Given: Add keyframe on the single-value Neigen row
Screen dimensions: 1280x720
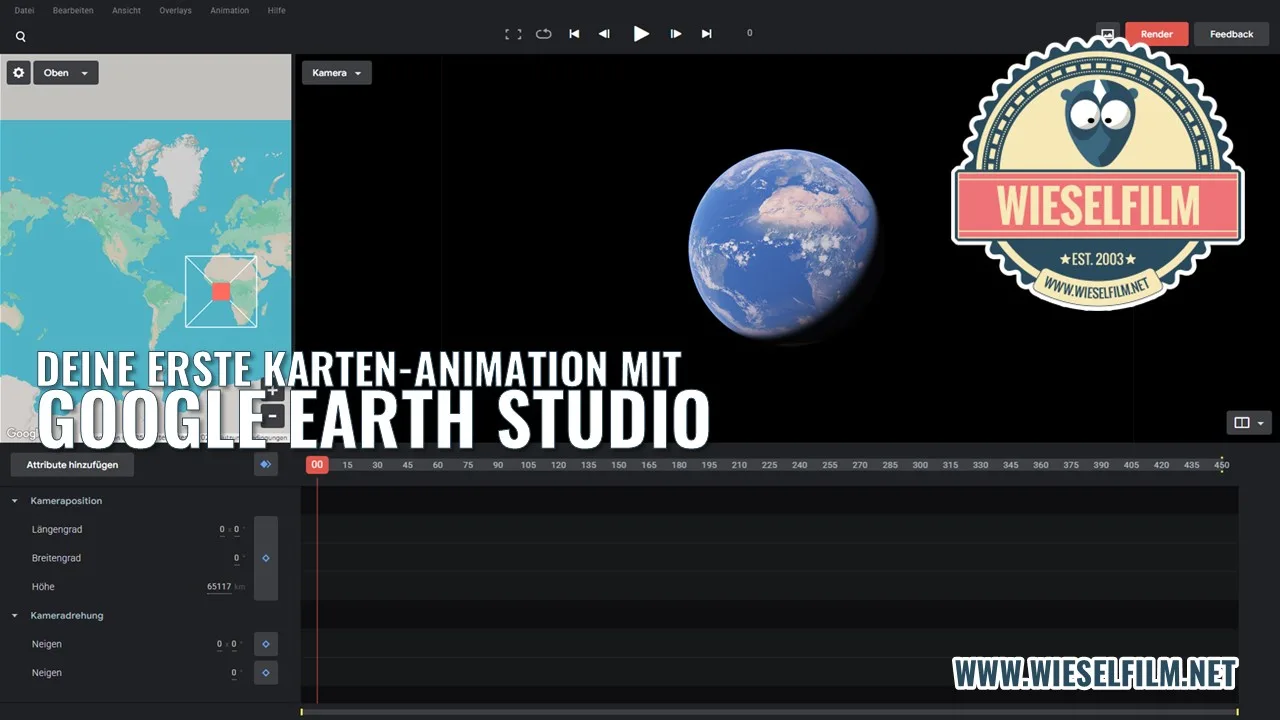Looking at the screenshot, I should [266, 673].
